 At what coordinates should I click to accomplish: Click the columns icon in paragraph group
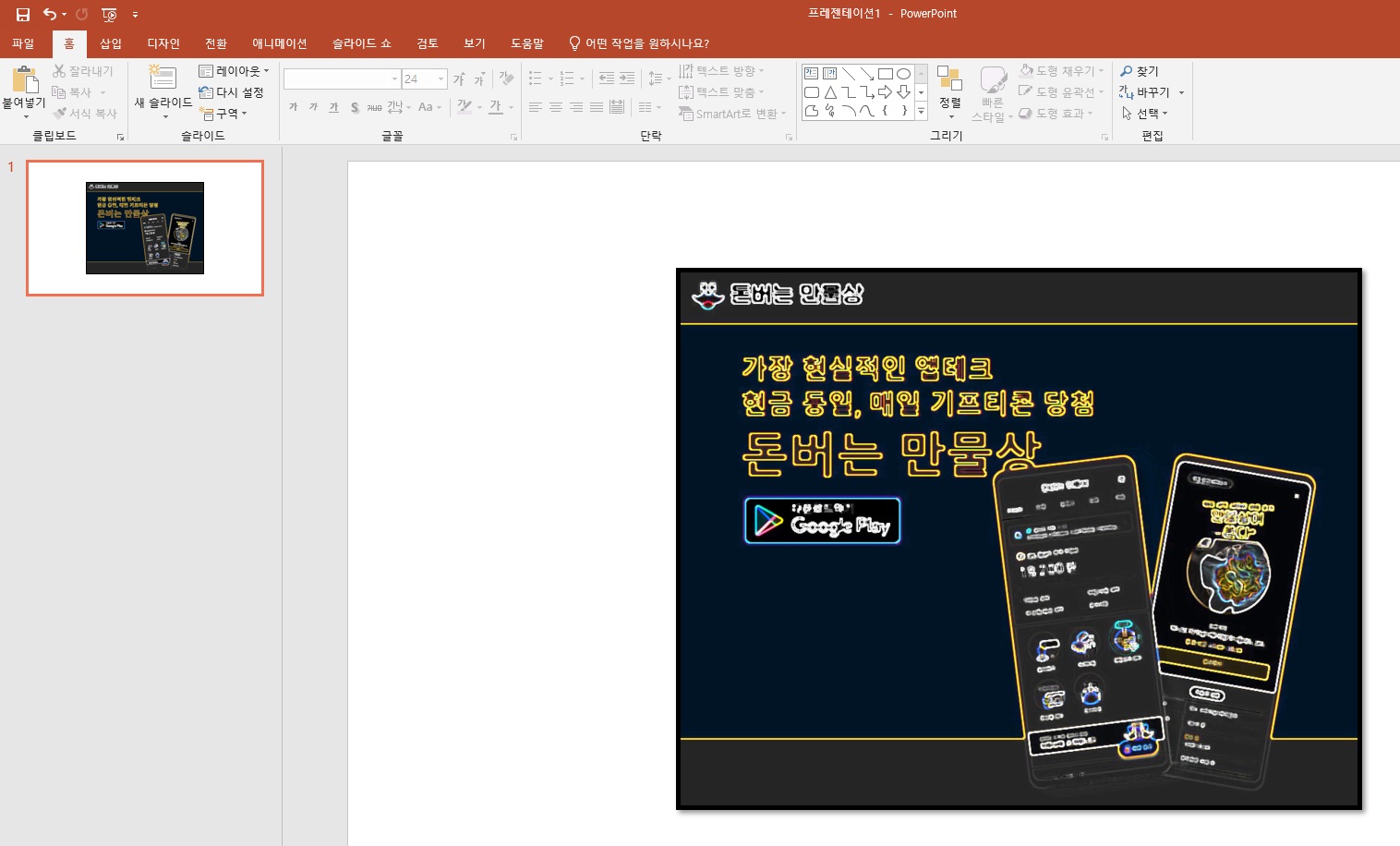pos(650,107)
